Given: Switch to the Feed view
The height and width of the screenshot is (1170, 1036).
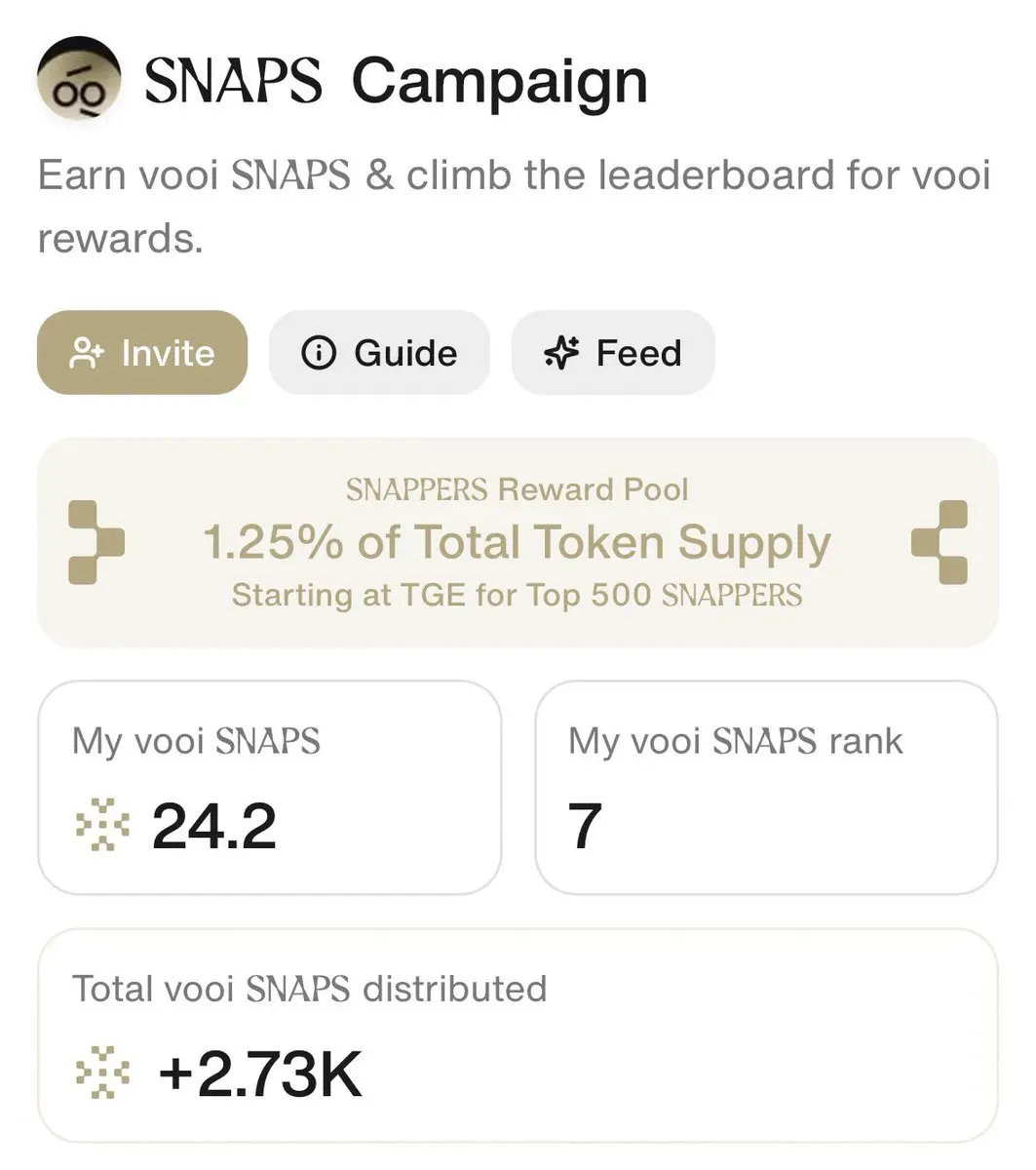Looking at the screenshot, I should (x=613, y=353).
